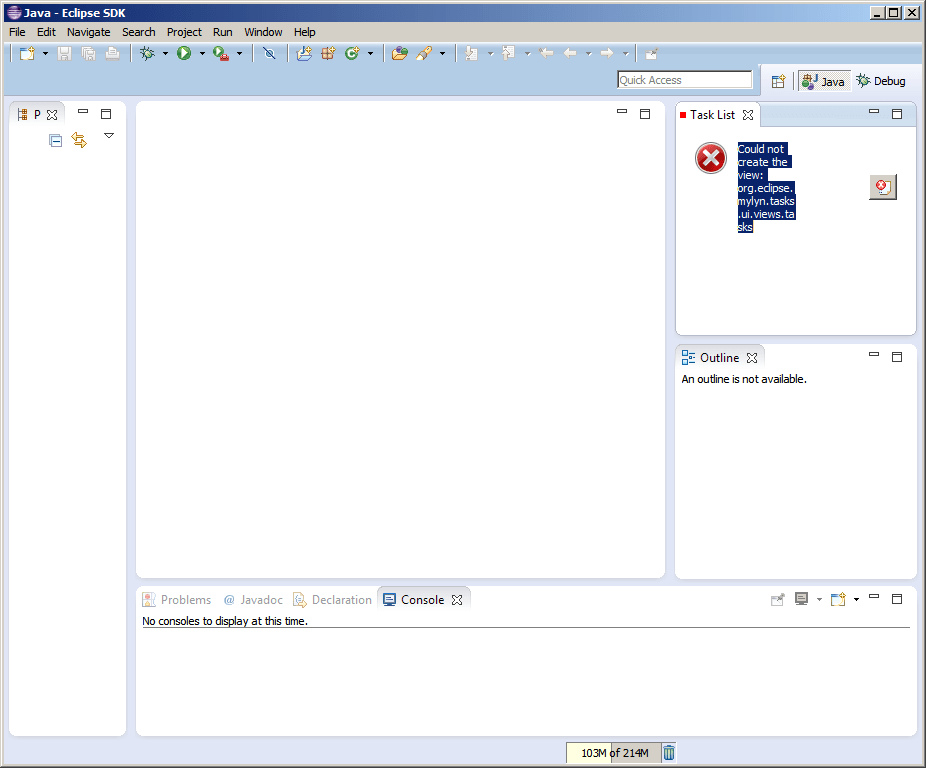Switch to the Debug perspective

point(881,81)
